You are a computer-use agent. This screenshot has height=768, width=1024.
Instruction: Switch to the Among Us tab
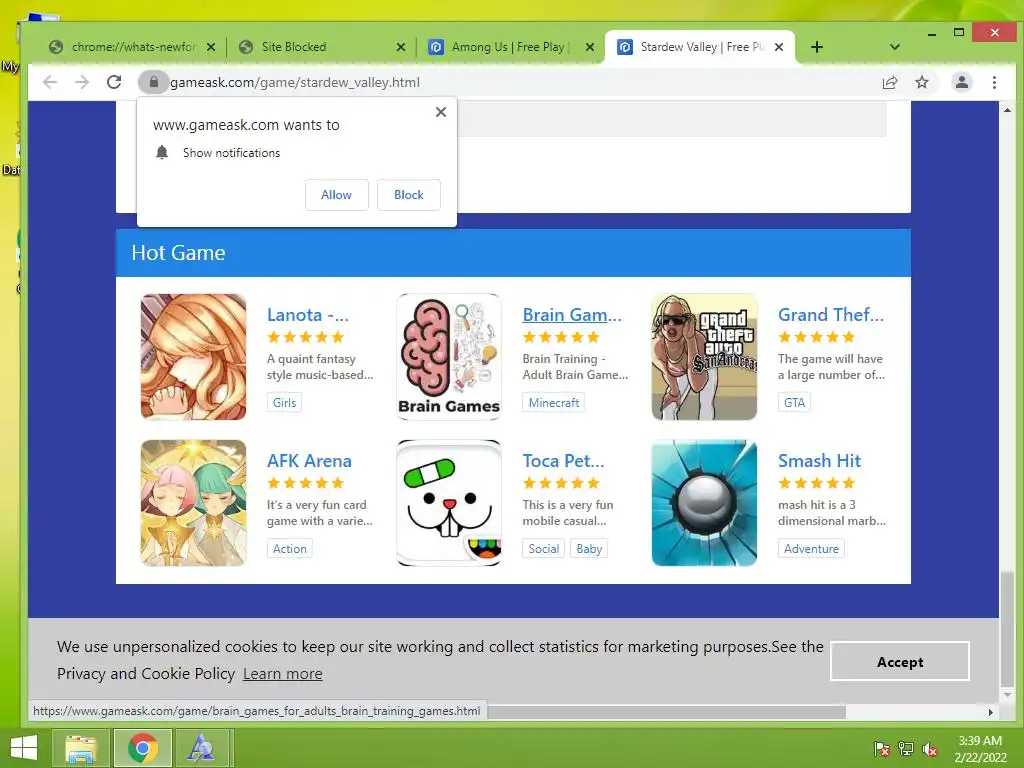[511, 47]
